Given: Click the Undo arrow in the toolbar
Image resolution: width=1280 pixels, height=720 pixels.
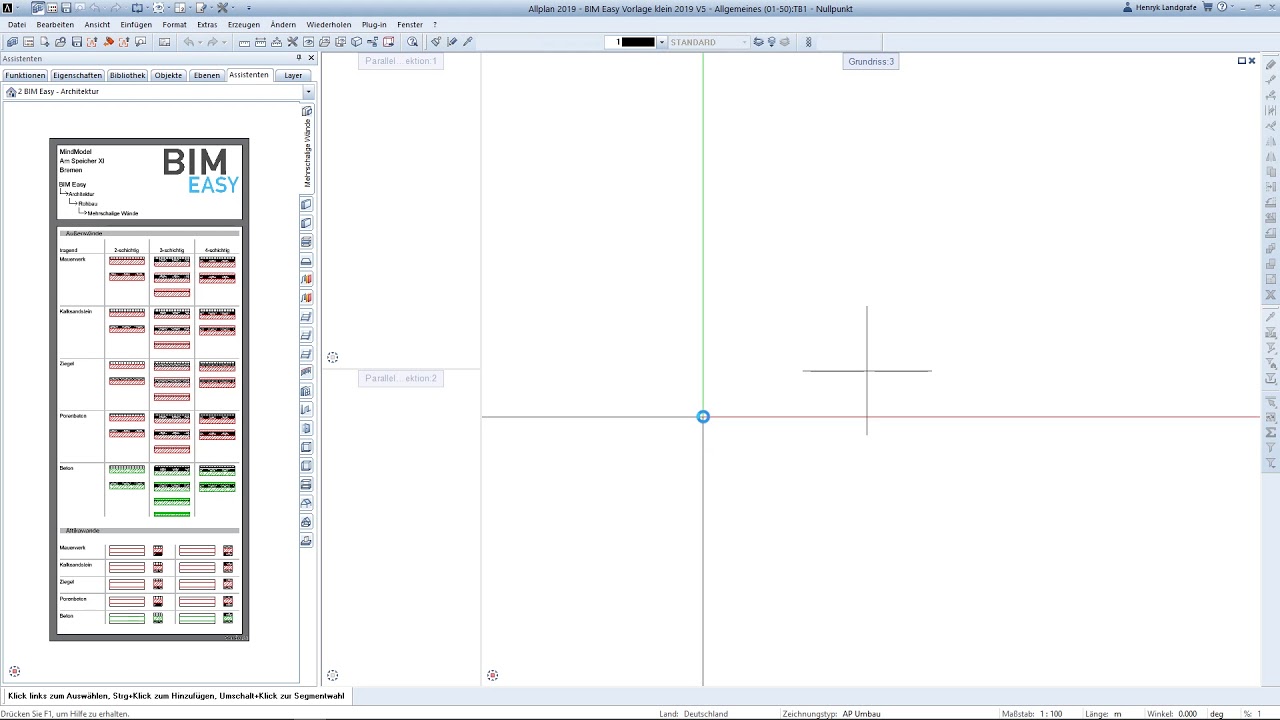Looking at the screenshot, I should coord(188,42).
